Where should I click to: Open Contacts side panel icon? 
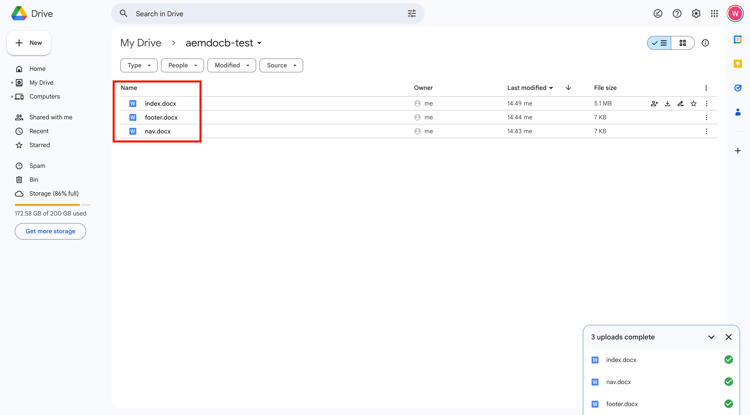[x=738, y=112]
